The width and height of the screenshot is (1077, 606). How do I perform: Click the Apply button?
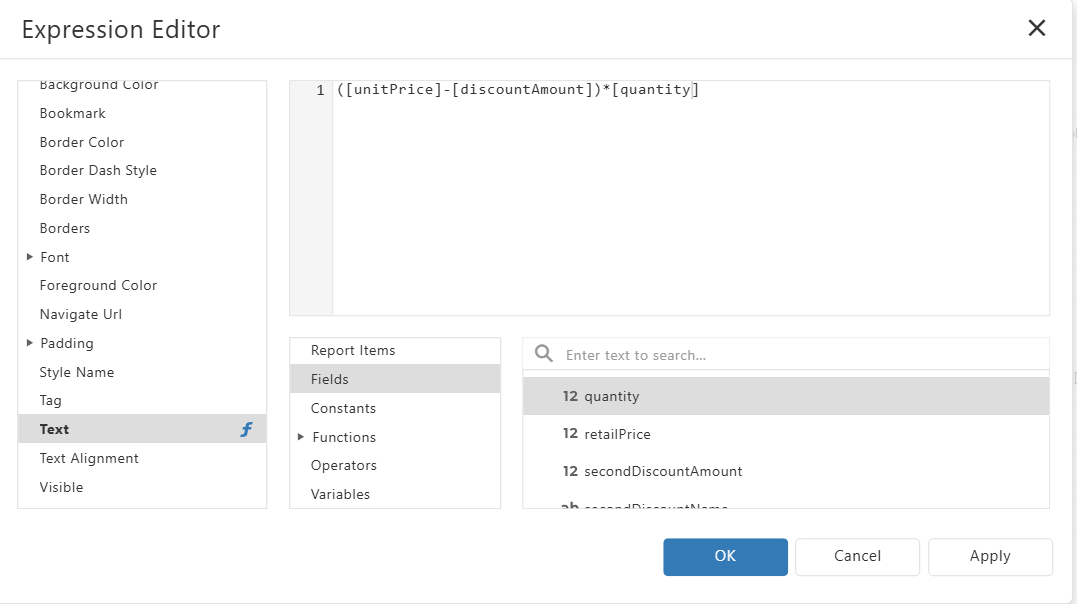tap(989, 557)
